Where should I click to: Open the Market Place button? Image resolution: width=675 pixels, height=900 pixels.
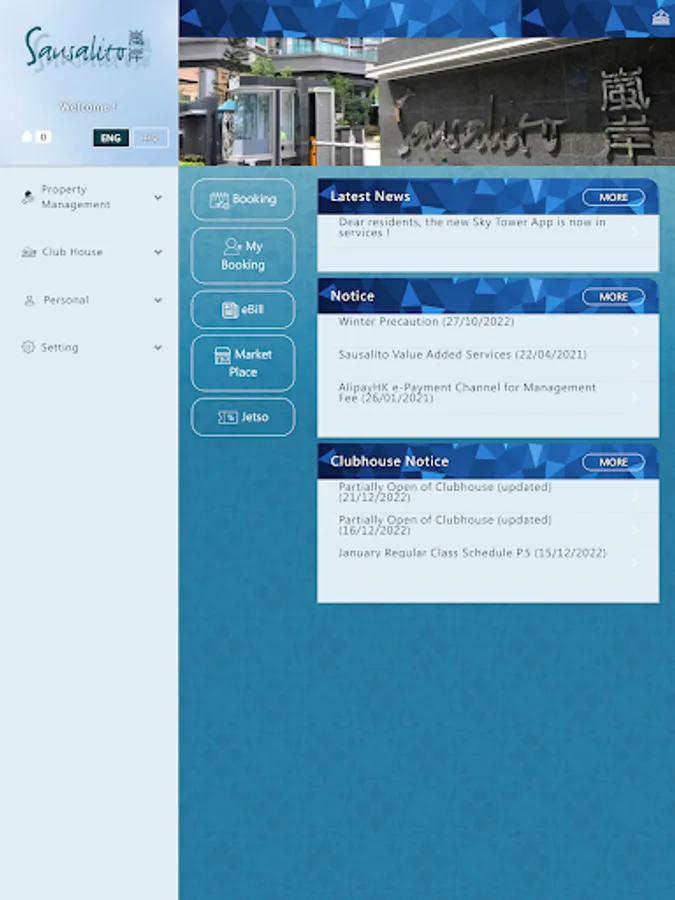pyautogui.click(x=243, y=363)
